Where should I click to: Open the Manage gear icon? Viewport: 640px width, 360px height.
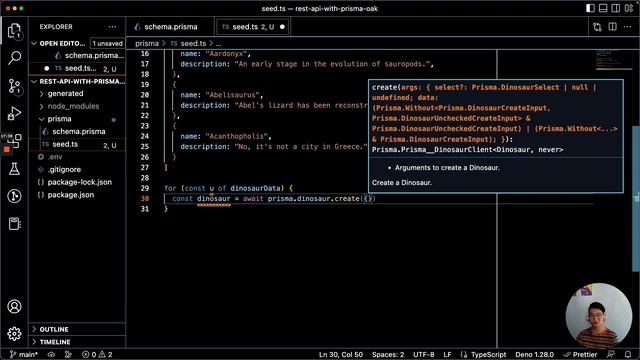click(14, 334)
